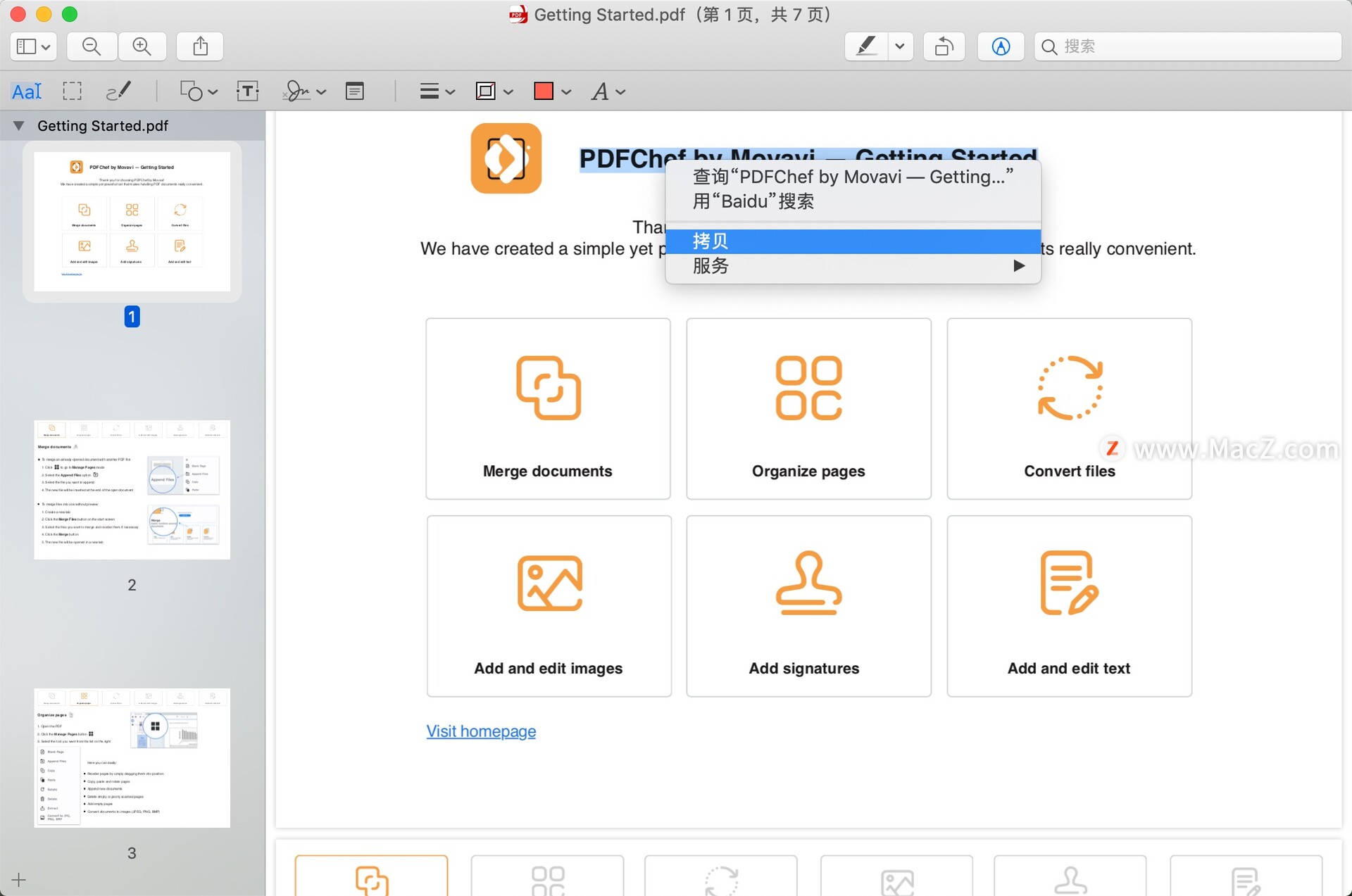The image size is (1352, 896).
Task: Click the search field in toolbar
Action: [1188, 46]
